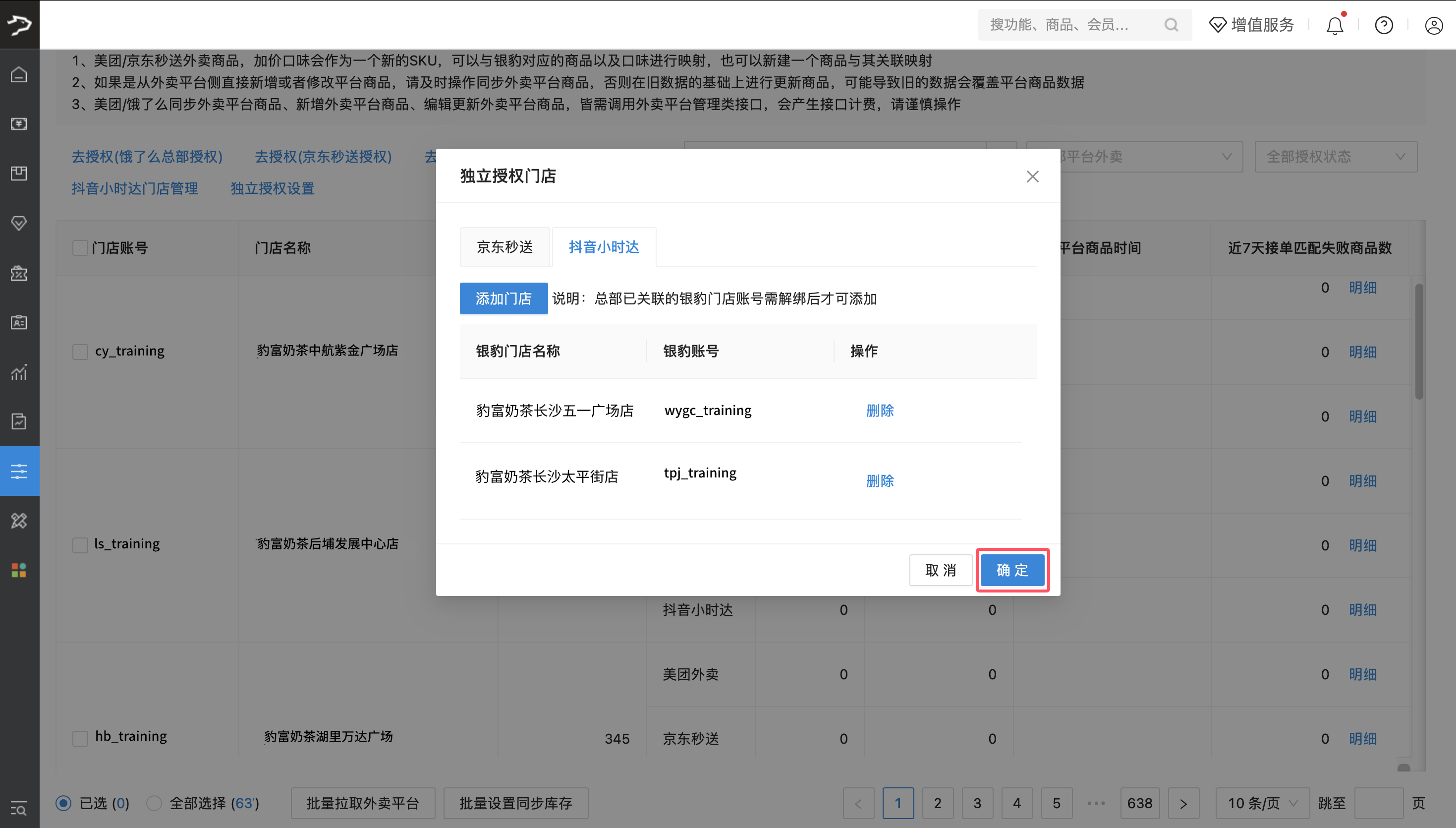
Task: Close the 独立授权门店 dialog with X
Action: 1033,177
